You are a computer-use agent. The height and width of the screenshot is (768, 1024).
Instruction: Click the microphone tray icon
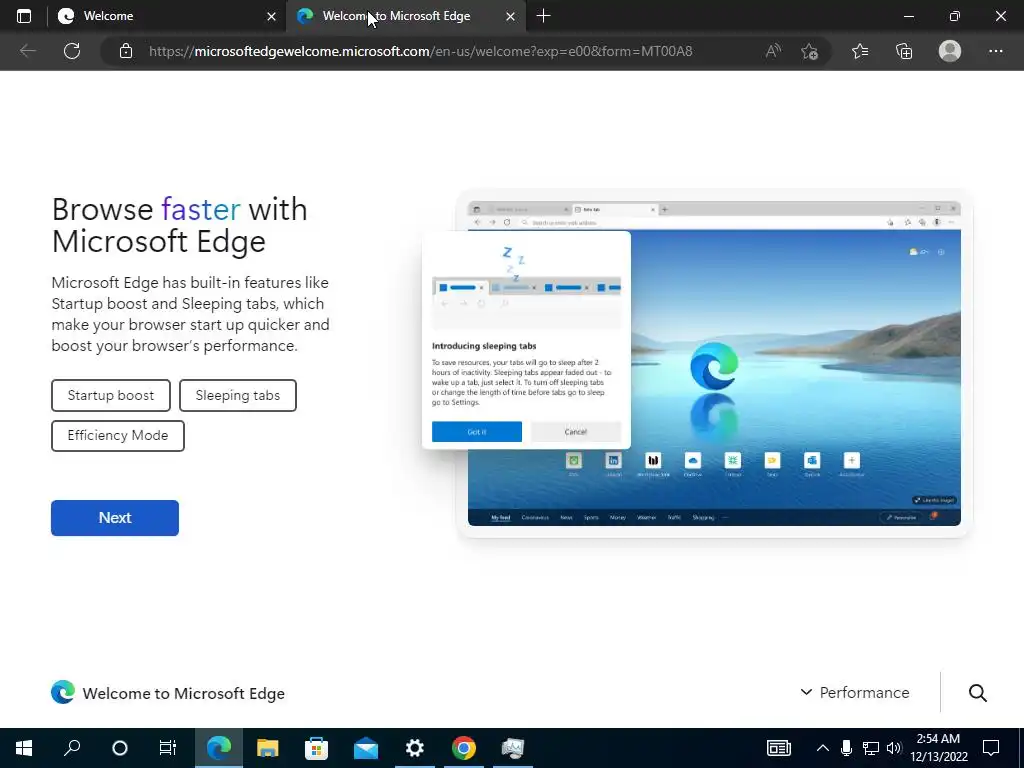(846, 748)
